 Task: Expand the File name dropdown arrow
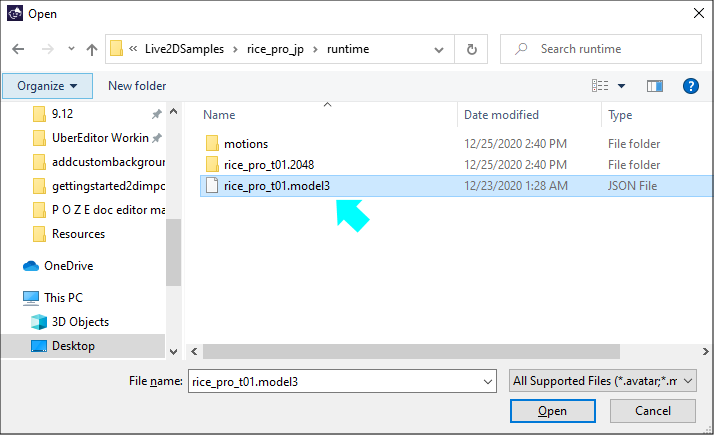point(488,382)
